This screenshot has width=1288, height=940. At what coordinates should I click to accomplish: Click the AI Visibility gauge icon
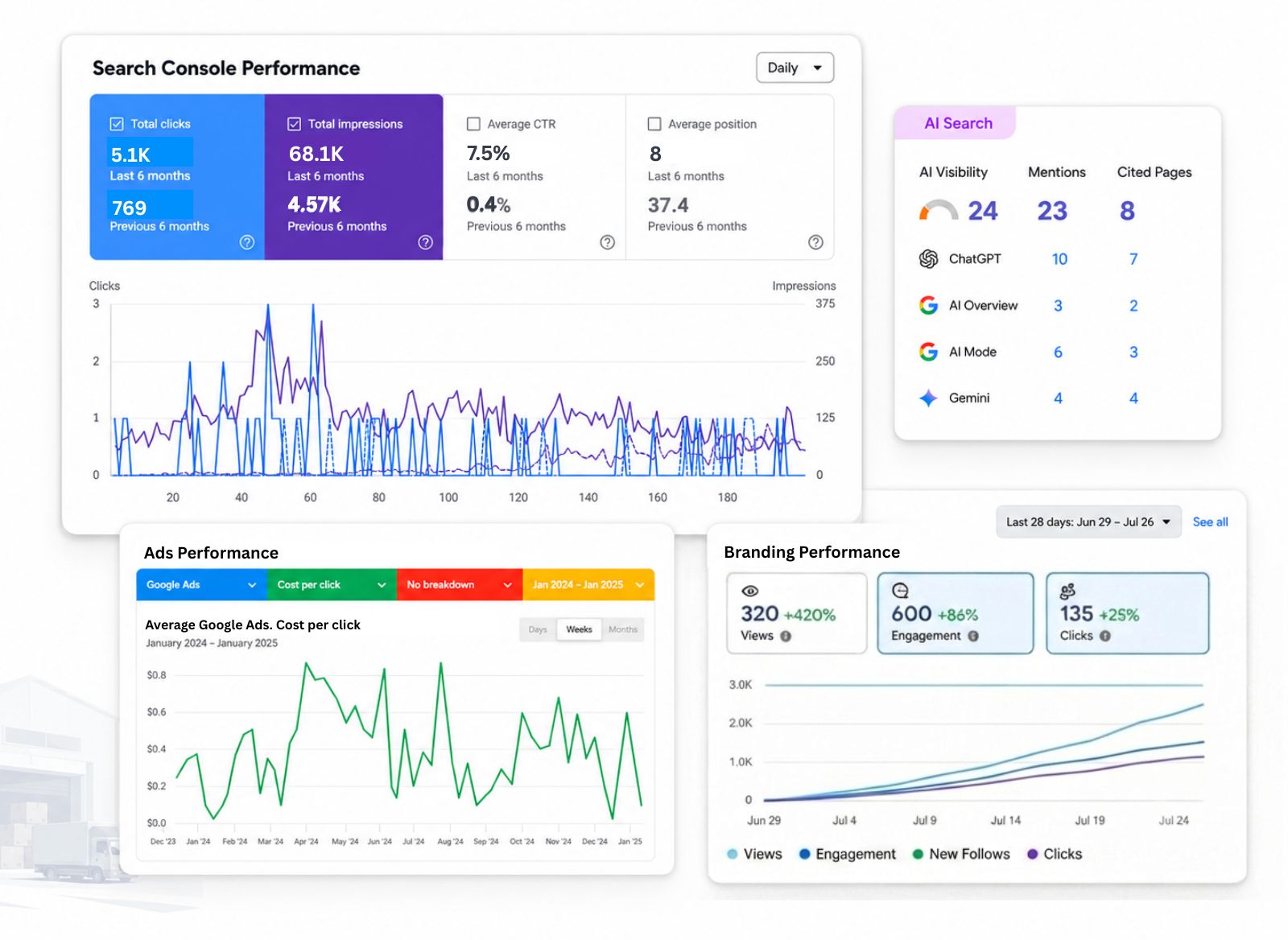(x=938, y=210)
